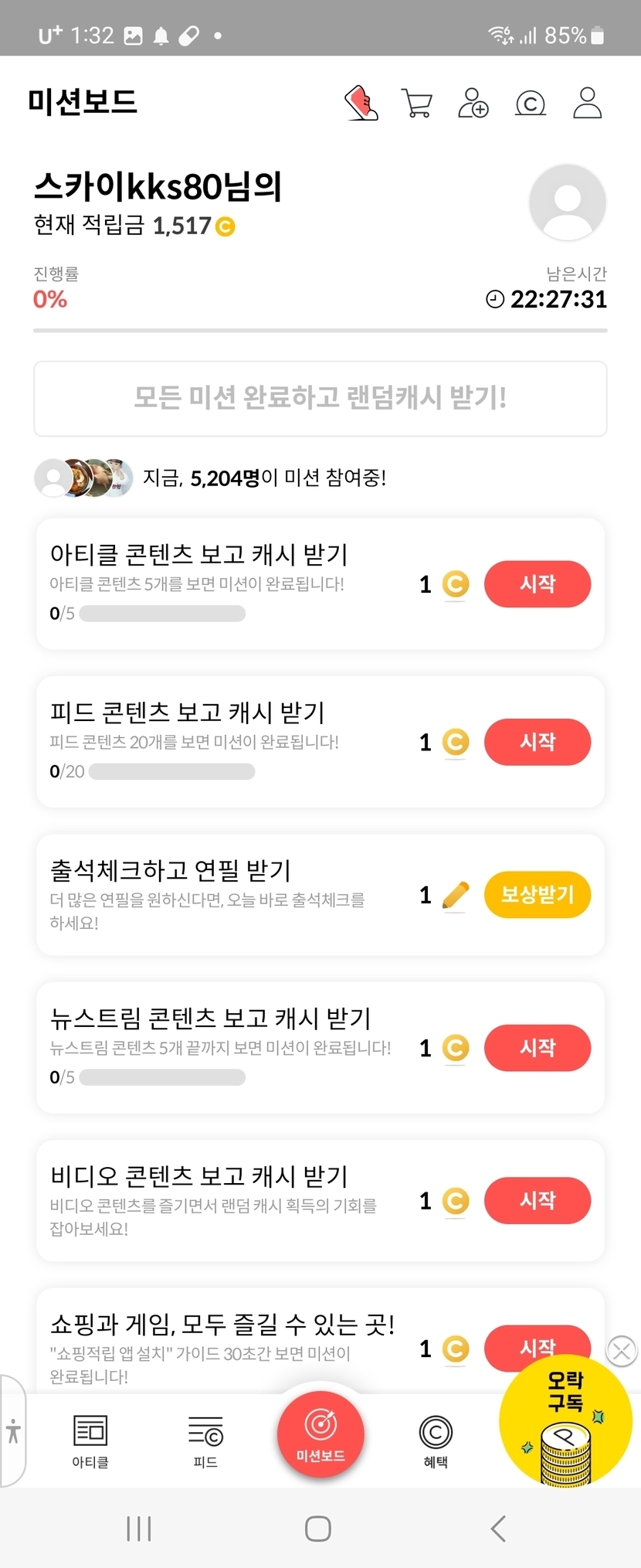Start the 아티클 콘텐츠 mission
Image resolution: width=641 pixels, height=1568 pixels.
pyautogui.click(x=538, y=584)
